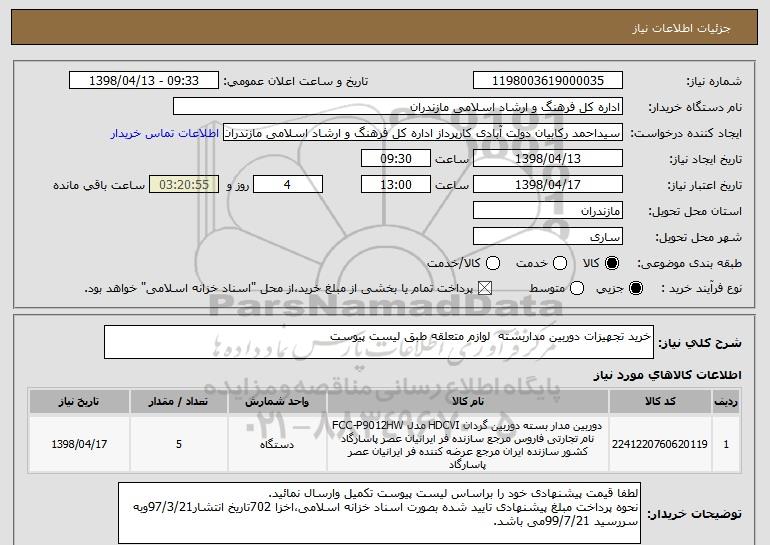Click the جزئیات اطلاعات نیاز header title
The image size is (770, 545).
pos(681,28)
